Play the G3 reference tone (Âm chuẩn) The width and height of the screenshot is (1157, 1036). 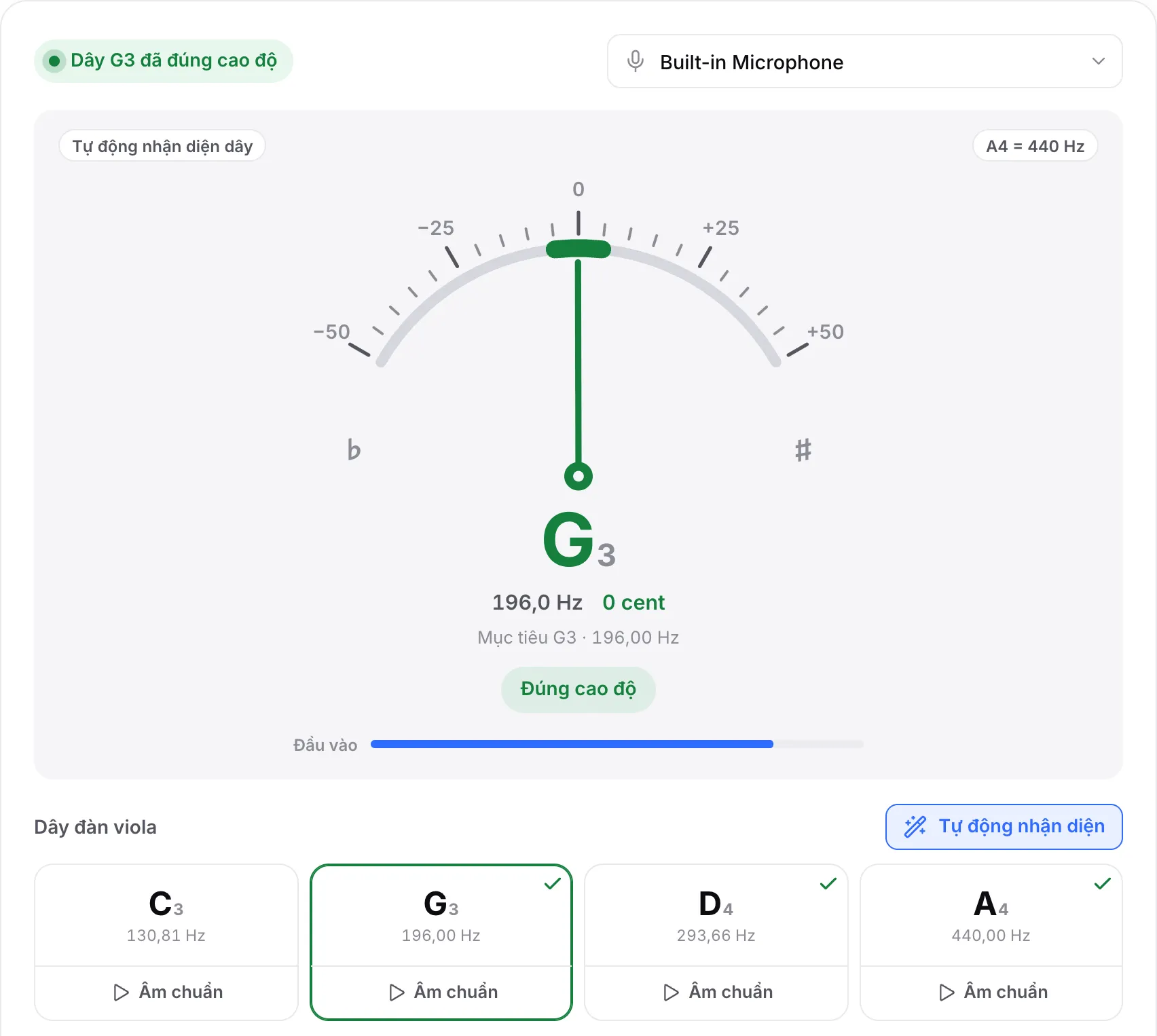(x=441, y=992)
